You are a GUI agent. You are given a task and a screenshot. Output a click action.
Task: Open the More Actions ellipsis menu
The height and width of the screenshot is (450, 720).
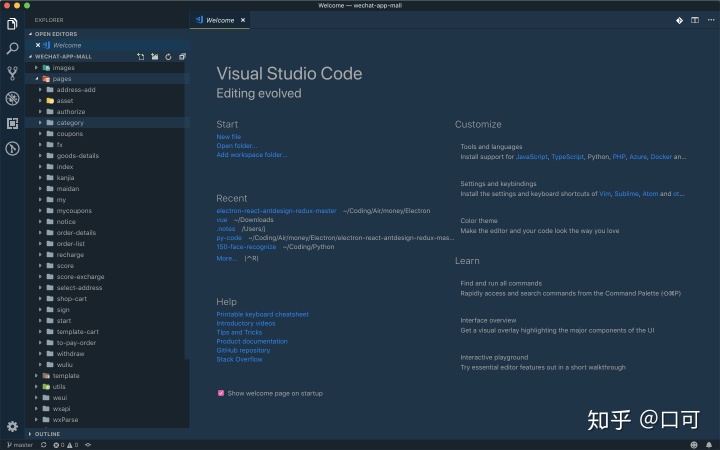point(711,20)
